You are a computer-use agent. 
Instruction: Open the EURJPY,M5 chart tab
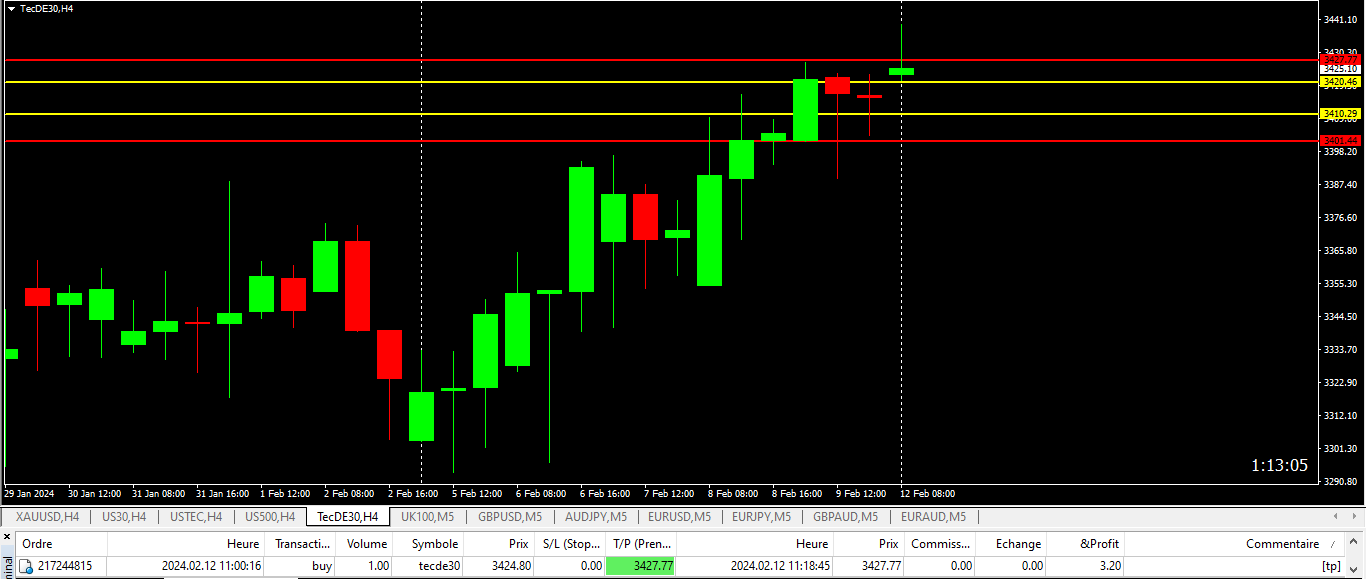coord(761,517)
